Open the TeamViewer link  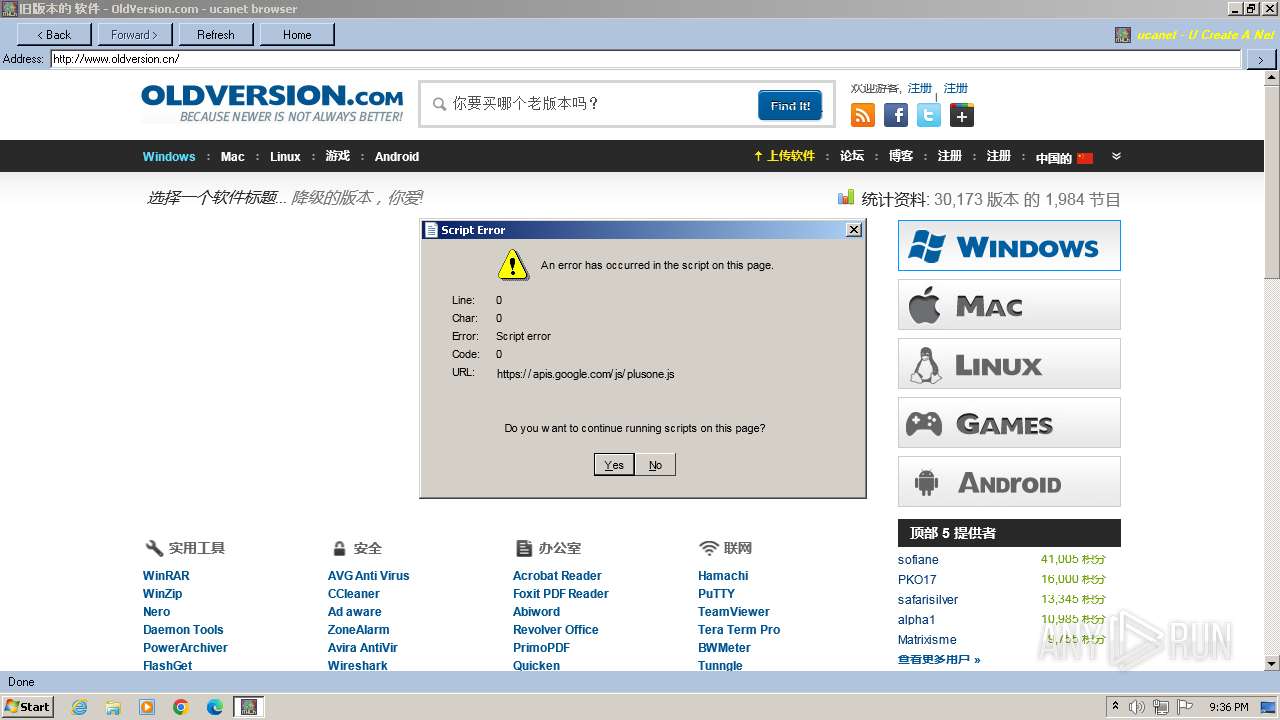pos(734,612)
